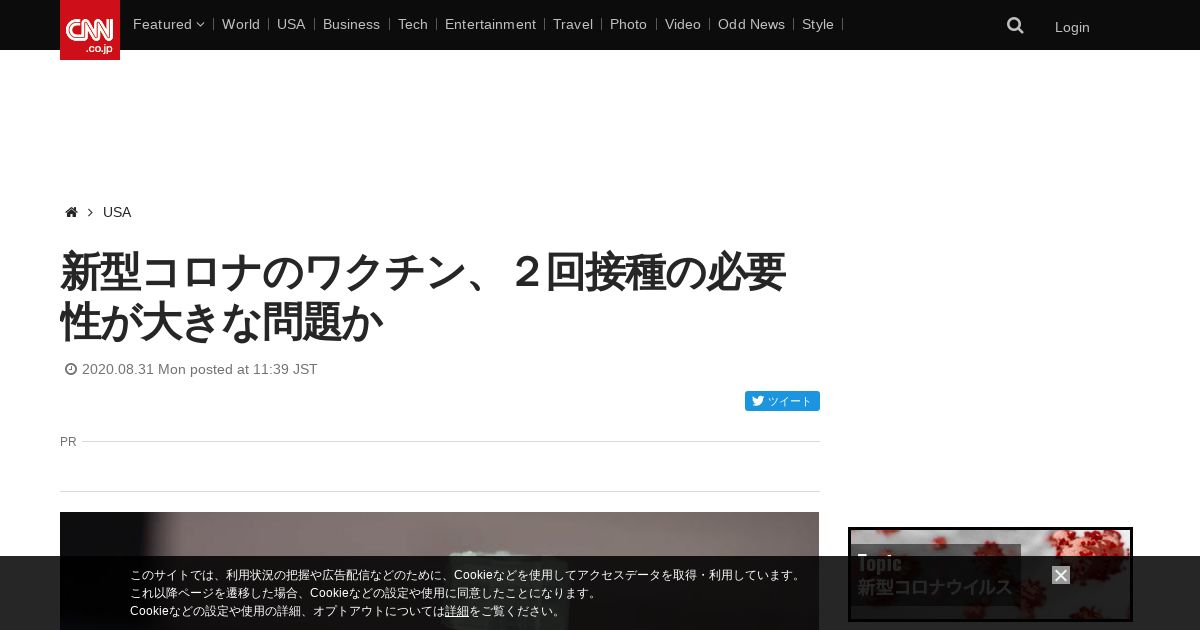Click USA in the breadcrumb trail
The image size is (1200, 630).
(x=117, y=212)
